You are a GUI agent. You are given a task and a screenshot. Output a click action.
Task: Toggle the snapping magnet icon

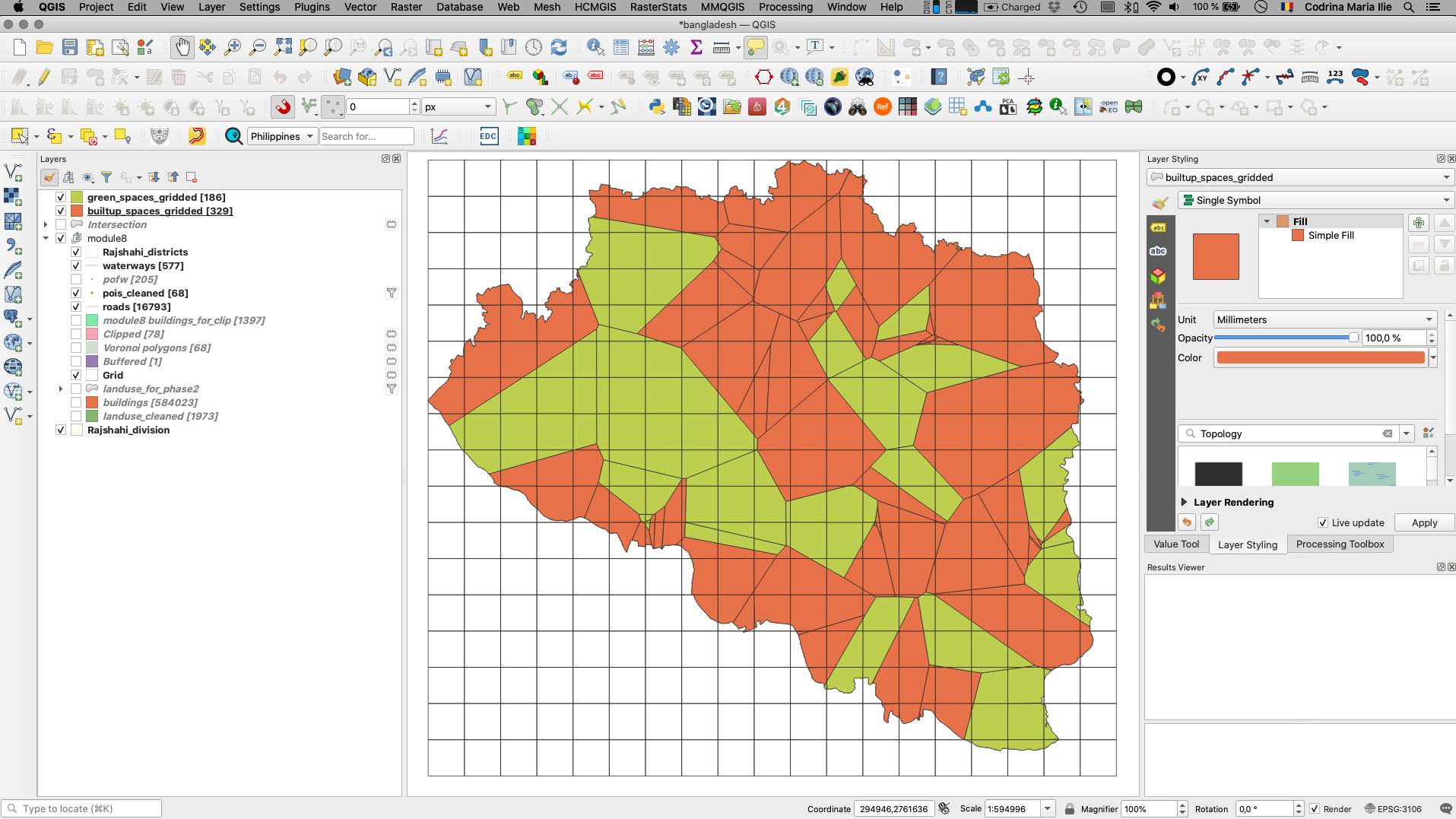point(283,107)
